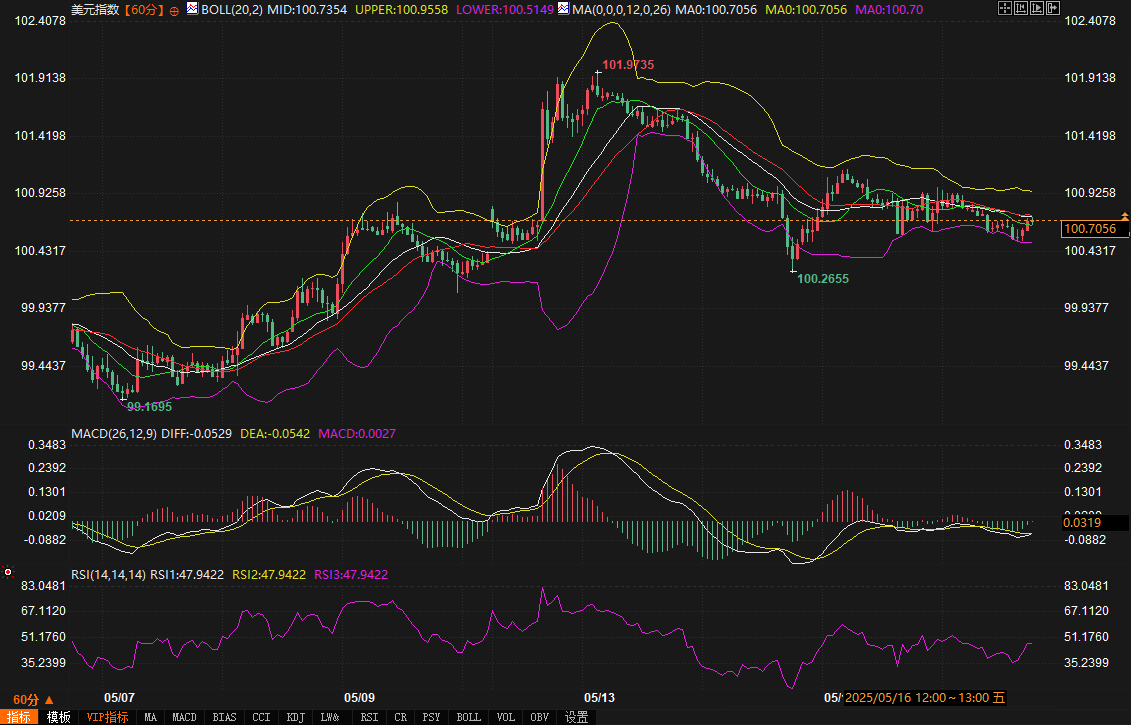Click the 2025/05/16 12:00~13:00 time readout
The image size is (1131, 725).
tap(925, 698)
